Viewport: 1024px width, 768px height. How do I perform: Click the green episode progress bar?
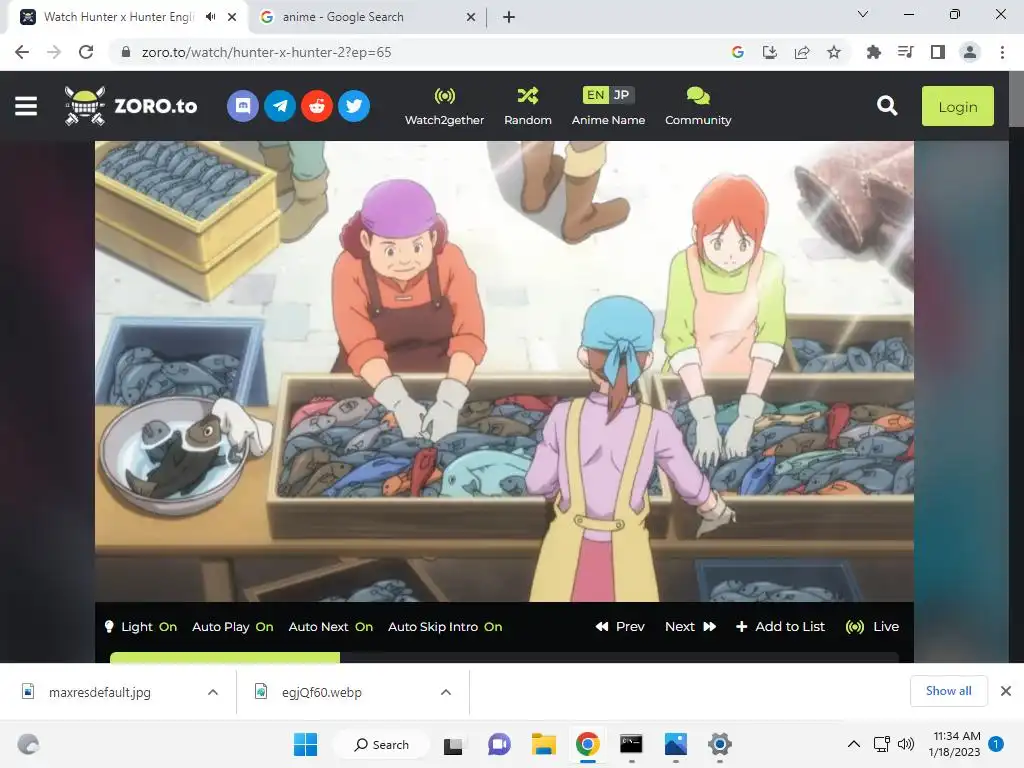(x=225, y=657)
